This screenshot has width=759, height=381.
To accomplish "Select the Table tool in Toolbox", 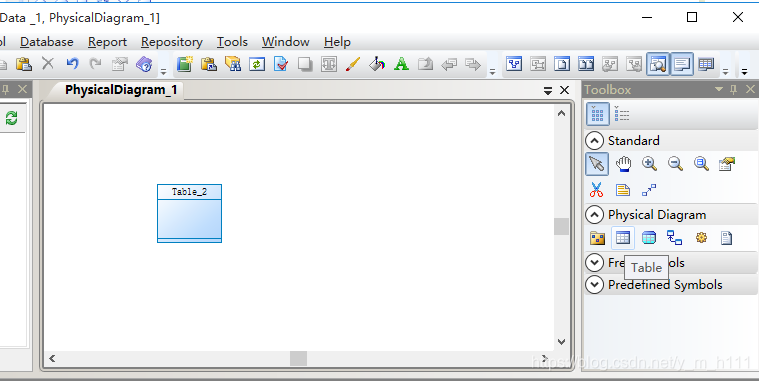I will pyautogui.click(x=623, y=238).
